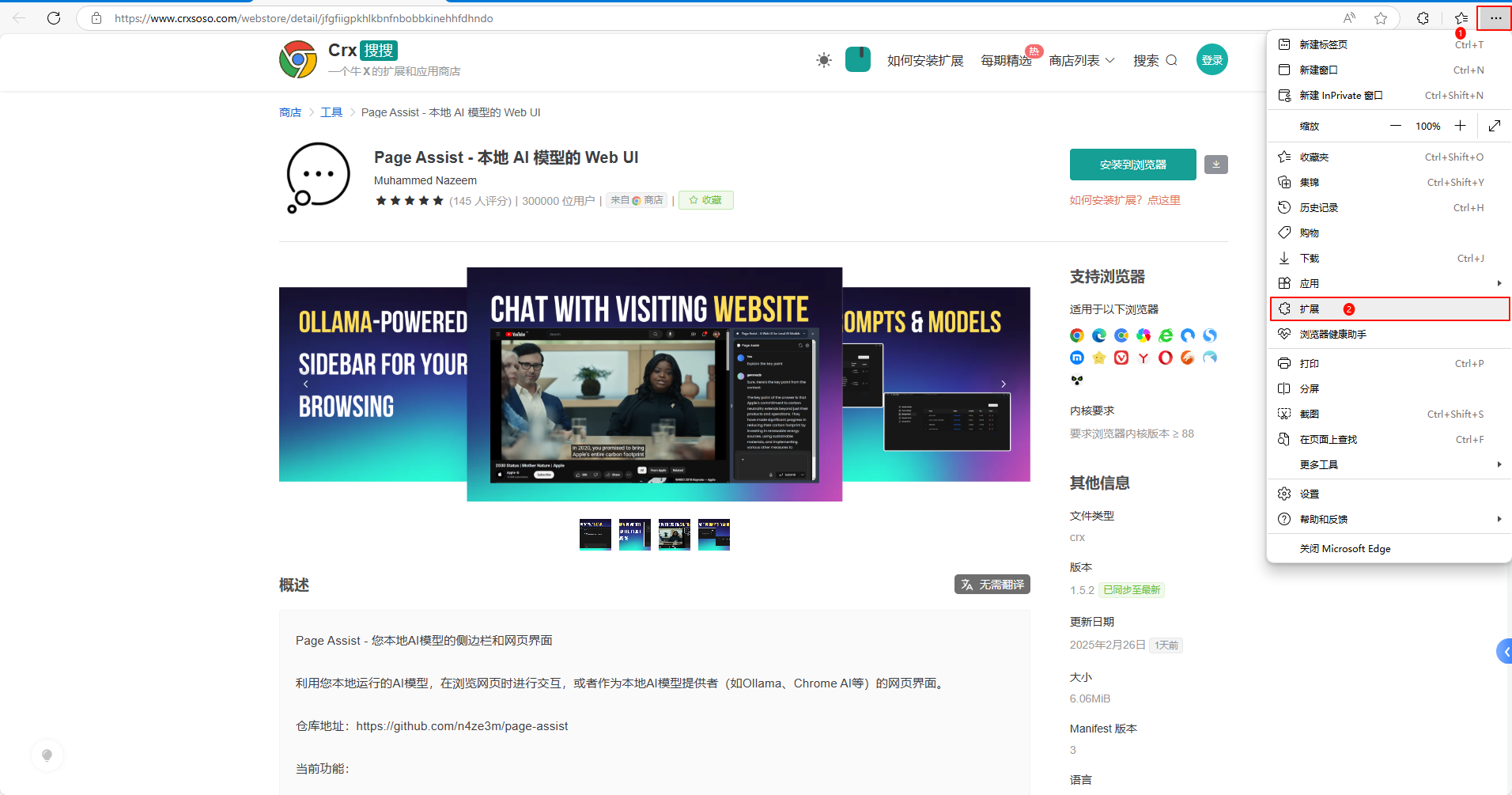1512x795 pixels.
Task: Select 设置 in the Edge menu
Action: click(1310, 494)
